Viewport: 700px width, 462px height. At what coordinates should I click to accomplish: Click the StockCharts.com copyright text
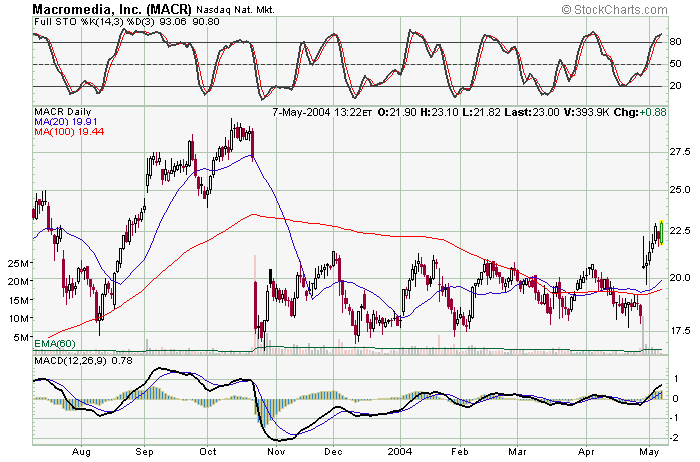point(614,9)
